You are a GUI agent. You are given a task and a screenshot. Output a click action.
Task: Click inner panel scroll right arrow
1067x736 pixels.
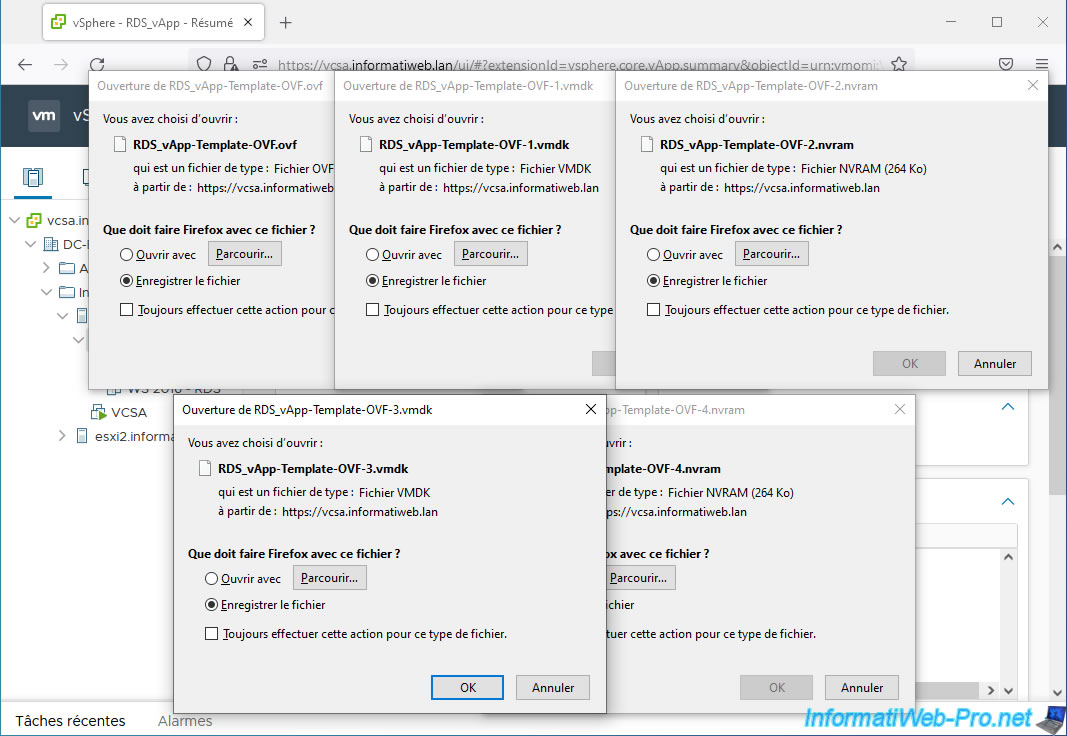[991, 690]
